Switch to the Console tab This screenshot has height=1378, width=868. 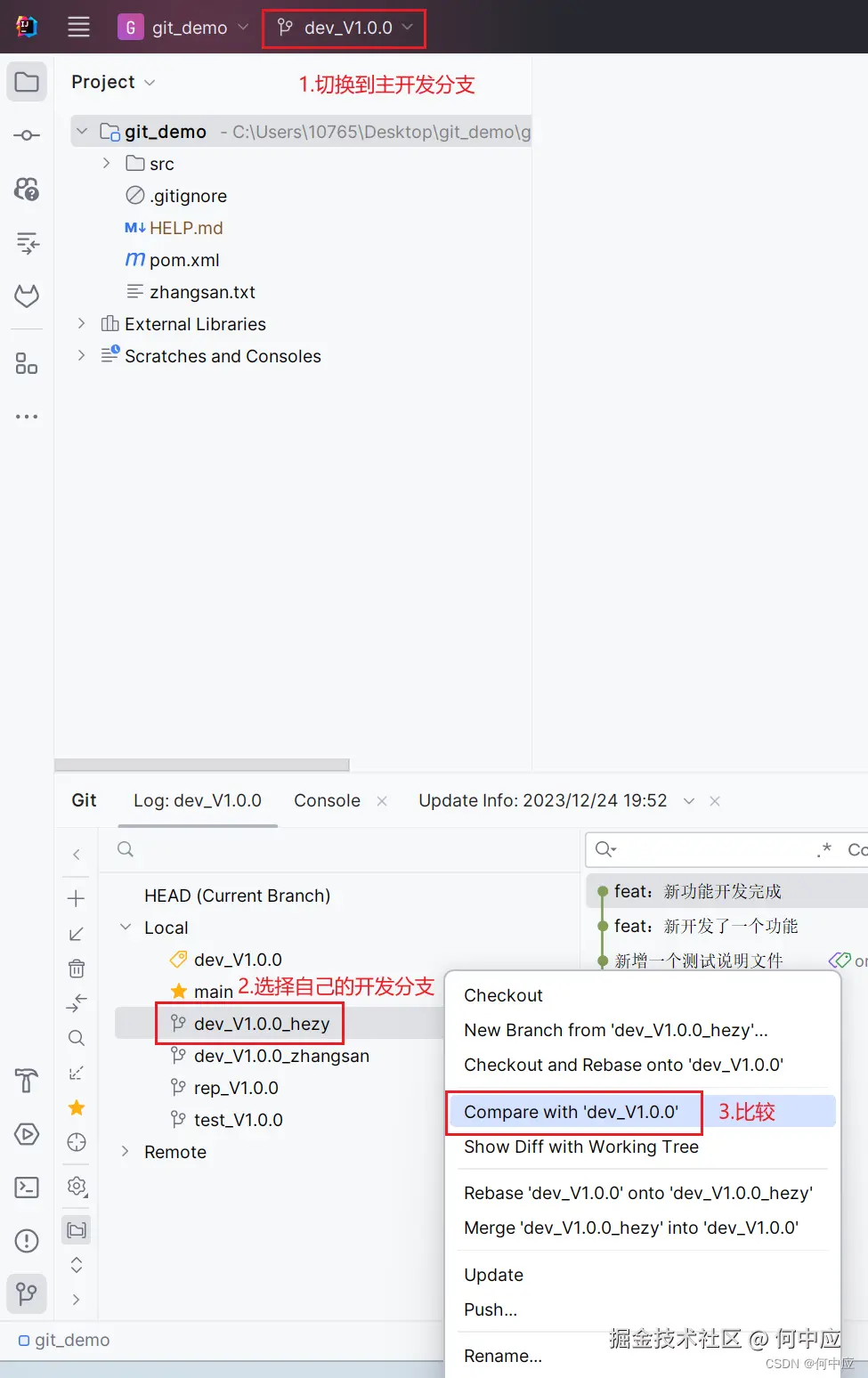[x=326, y=800]
